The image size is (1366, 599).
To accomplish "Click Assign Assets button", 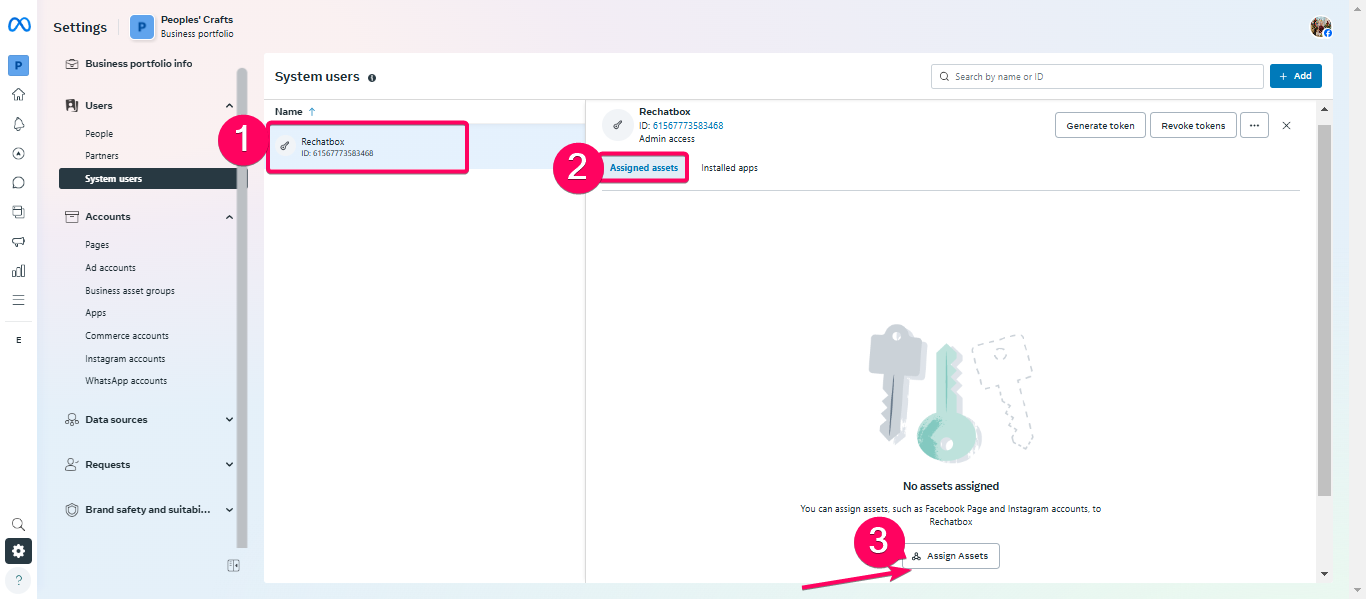I will [951, 556].
